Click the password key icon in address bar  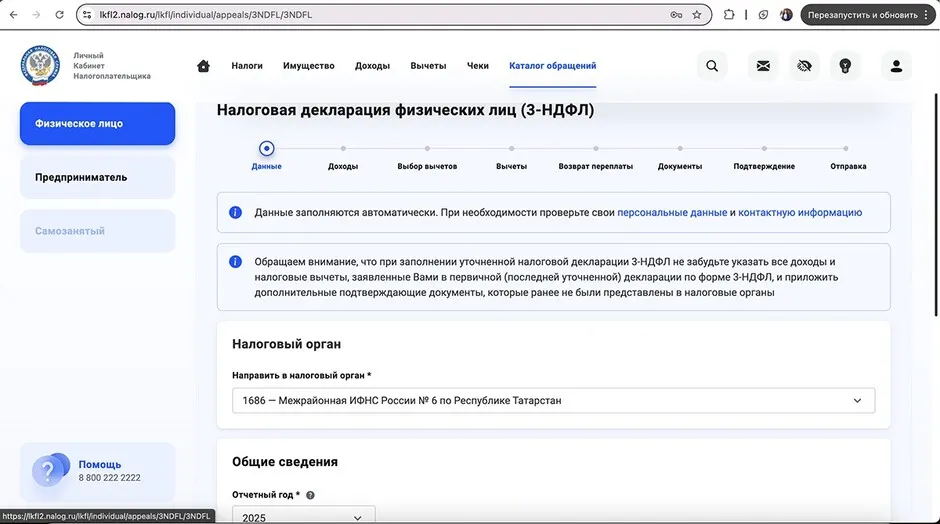pos(676,14)
